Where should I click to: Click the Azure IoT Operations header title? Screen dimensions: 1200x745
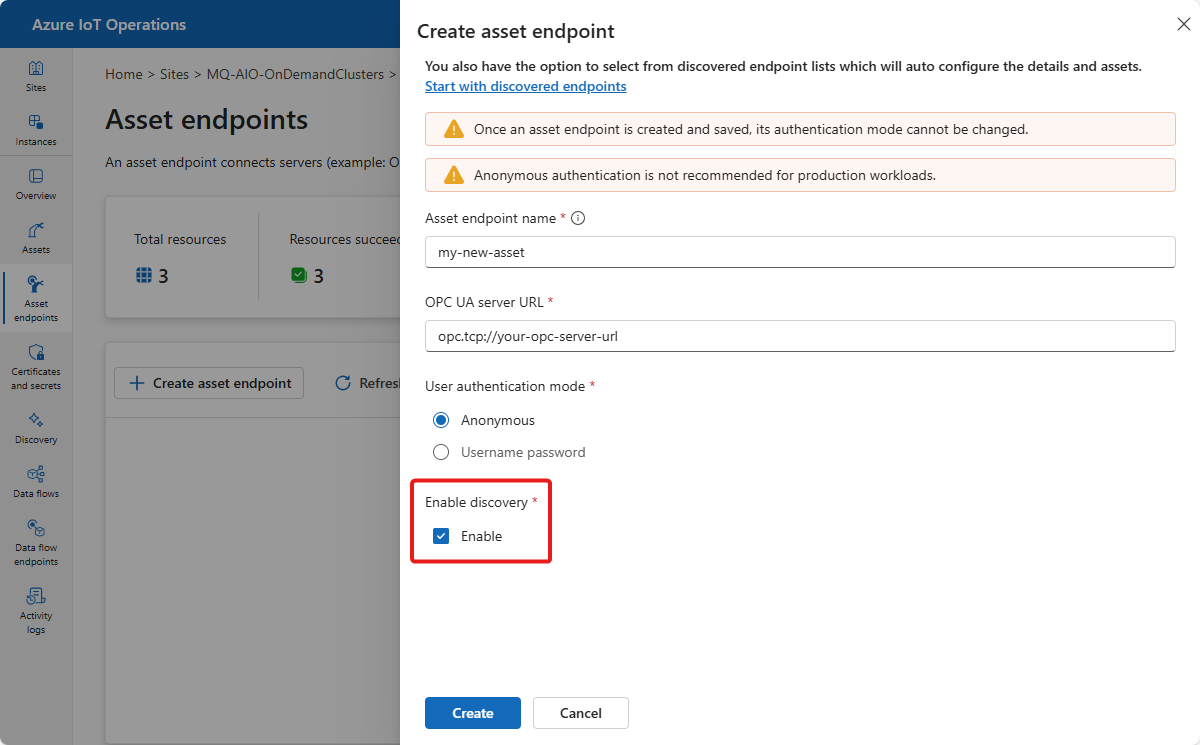click(107, 24)
